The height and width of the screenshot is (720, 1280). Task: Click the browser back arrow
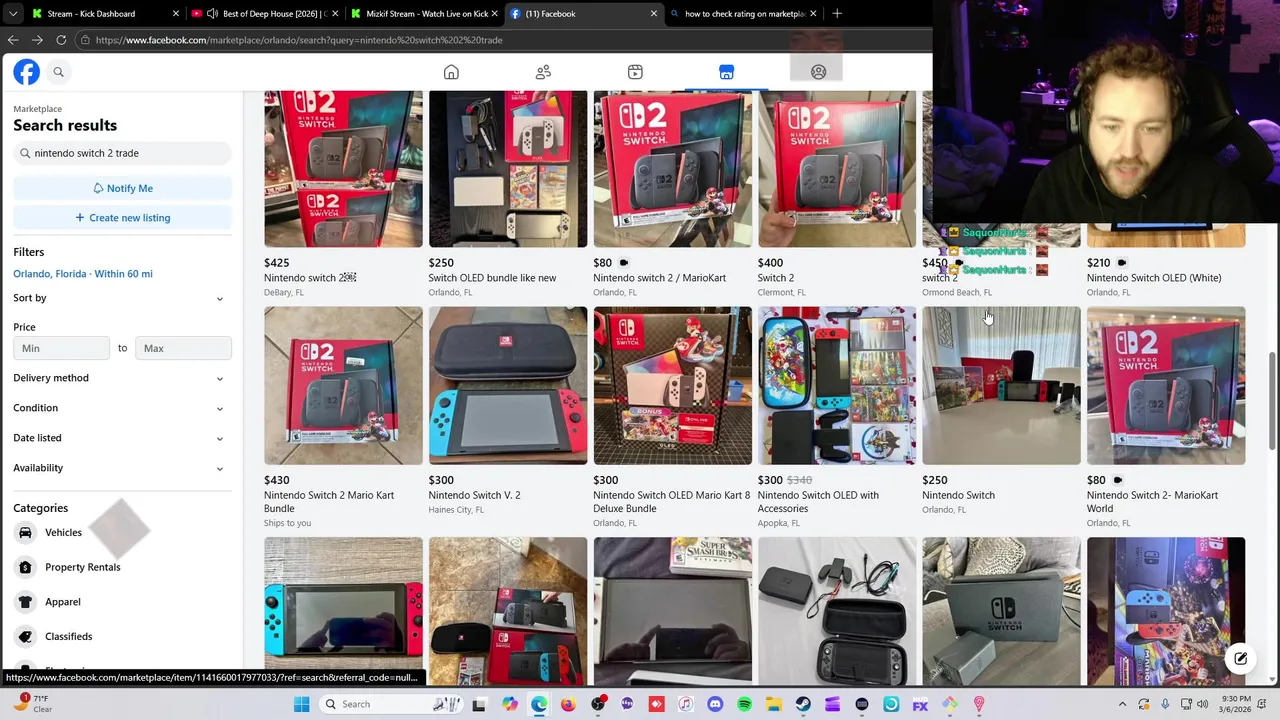pyautogui.click(x=12, y=40)
